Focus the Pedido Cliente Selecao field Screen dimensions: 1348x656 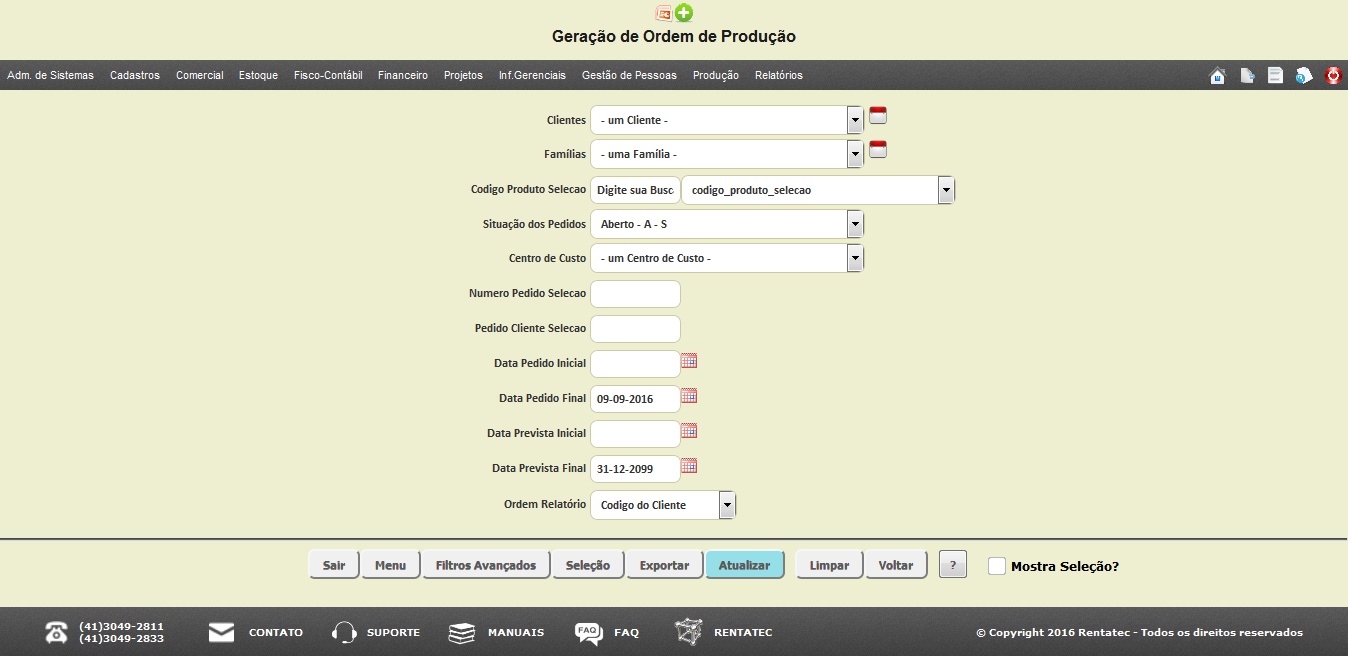pyautogui.click(x=635, y=329)
